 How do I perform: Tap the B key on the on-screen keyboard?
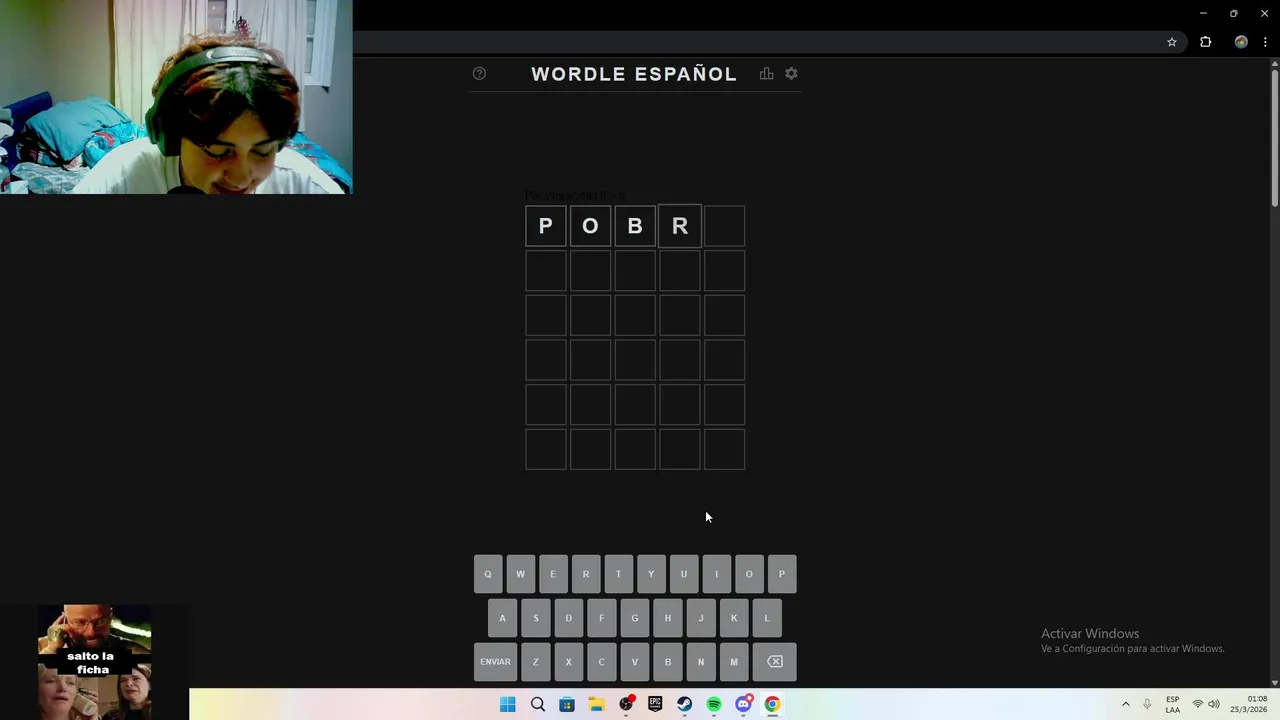[667, 662]
